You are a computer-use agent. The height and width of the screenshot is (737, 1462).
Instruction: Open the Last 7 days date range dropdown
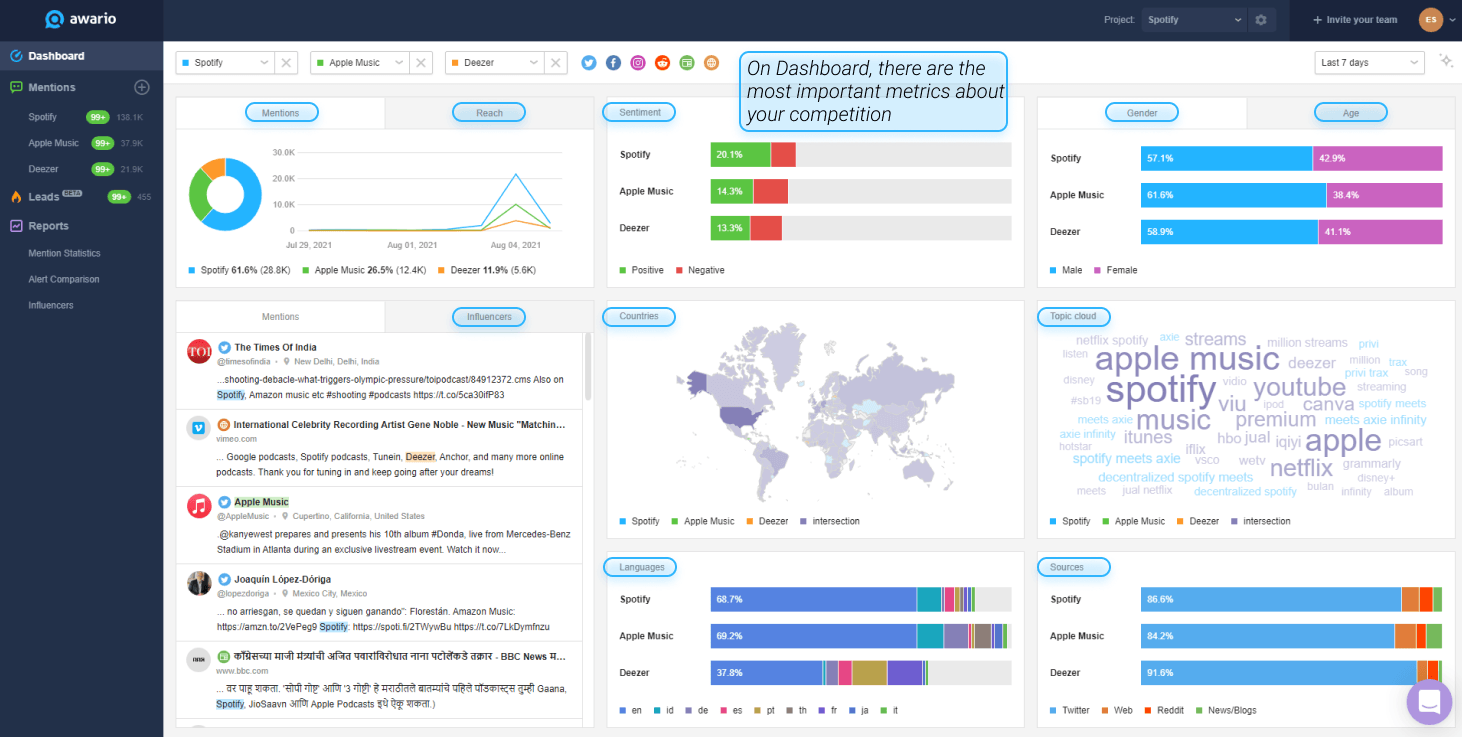(x=1369, y=62)
